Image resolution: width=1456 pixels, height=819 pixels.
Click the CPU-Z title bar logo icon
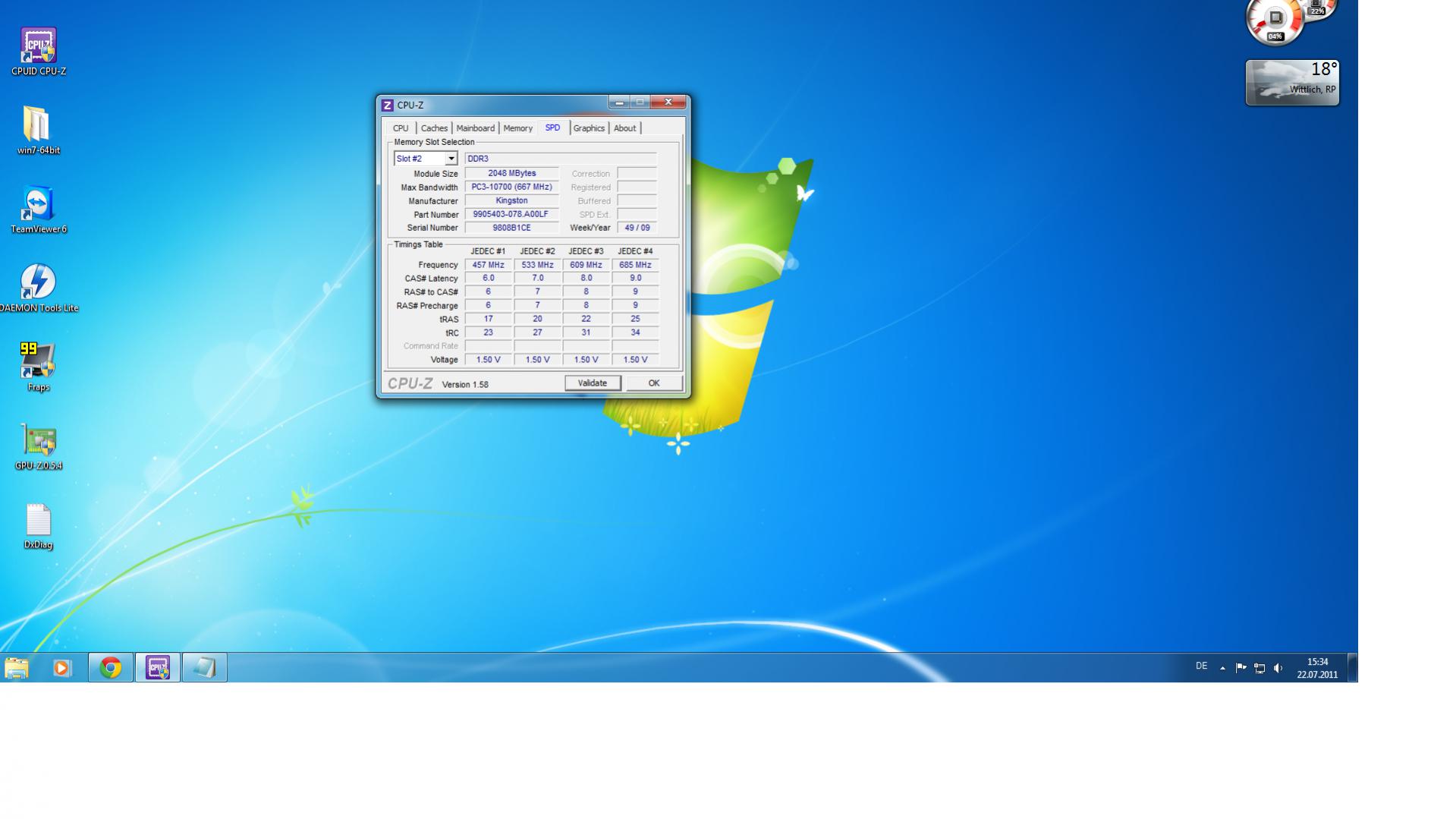[x=388, y=106]
